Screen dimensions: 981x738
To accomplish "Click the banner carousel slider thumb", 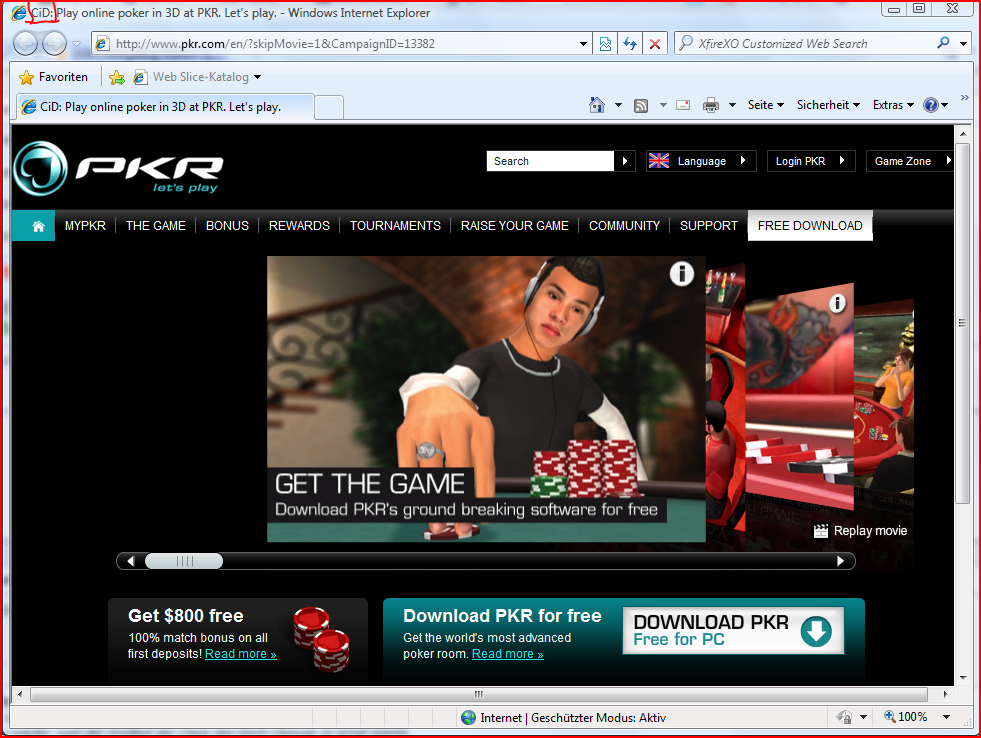I will click(x=184, y=561).
